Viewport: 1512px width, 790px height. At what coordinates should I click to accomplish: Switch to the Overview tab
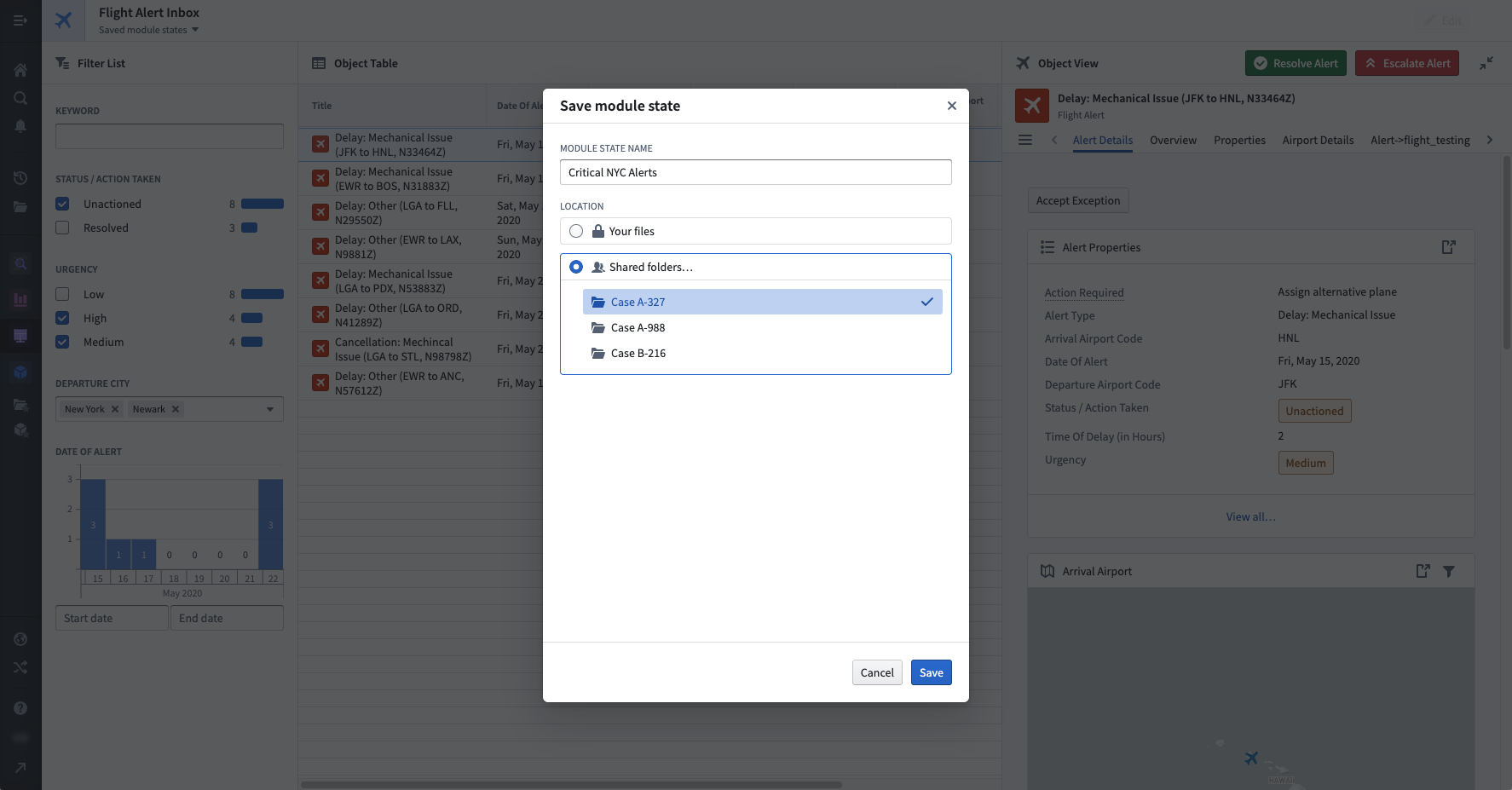[x=1173, y=140]
